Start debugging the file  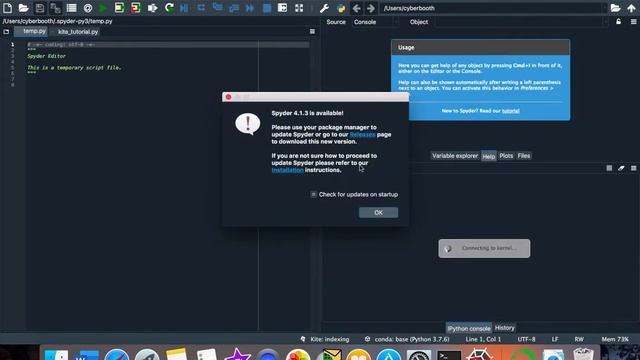point(184,8)
